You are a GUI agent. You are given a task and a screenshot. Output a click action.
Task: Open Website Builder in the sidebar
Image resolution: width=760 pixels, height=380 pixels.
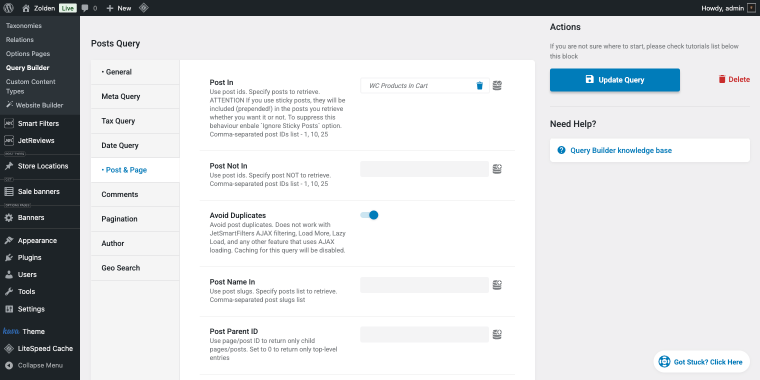(34, 105)
